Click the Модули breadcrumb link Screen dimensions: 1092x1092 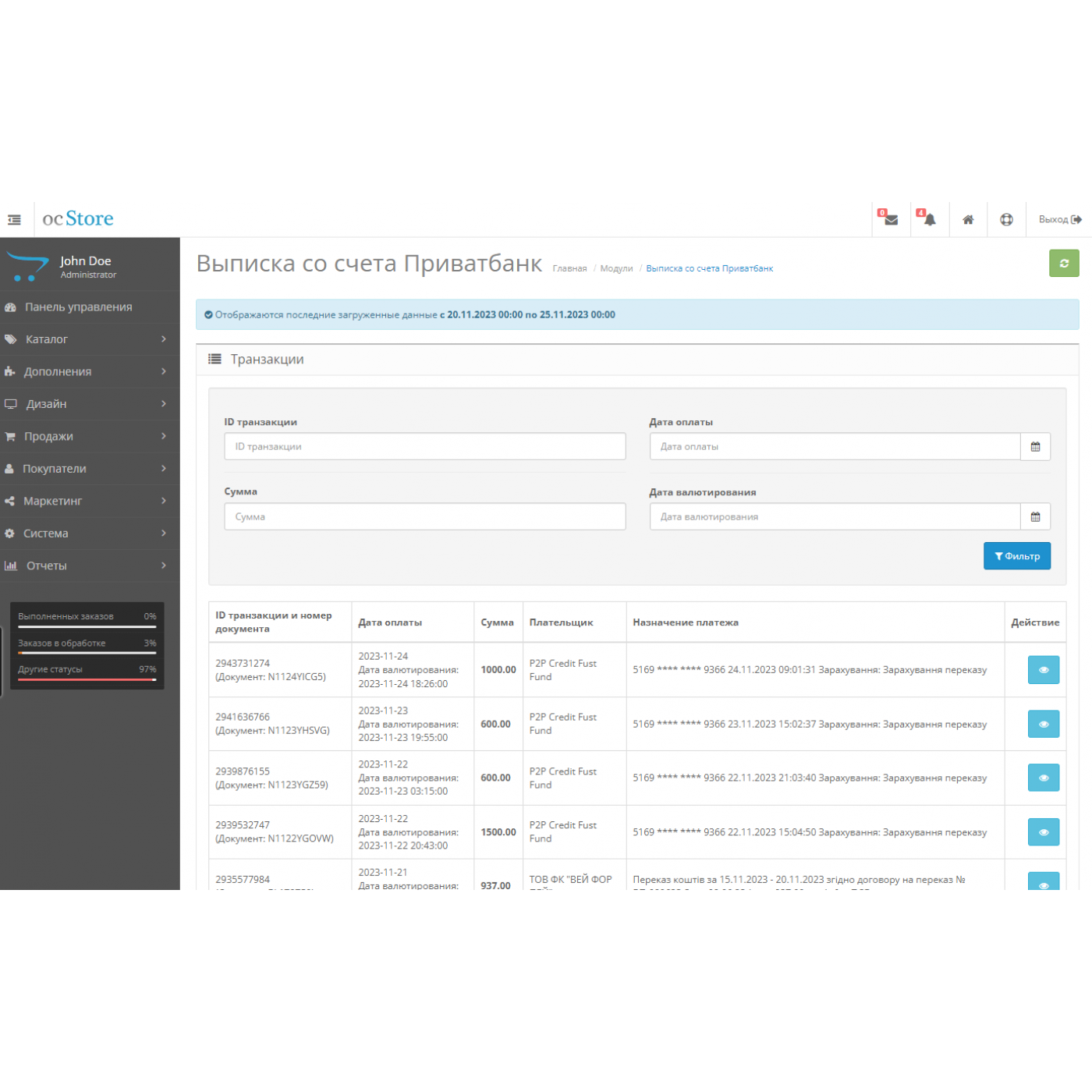pos(616,269)
